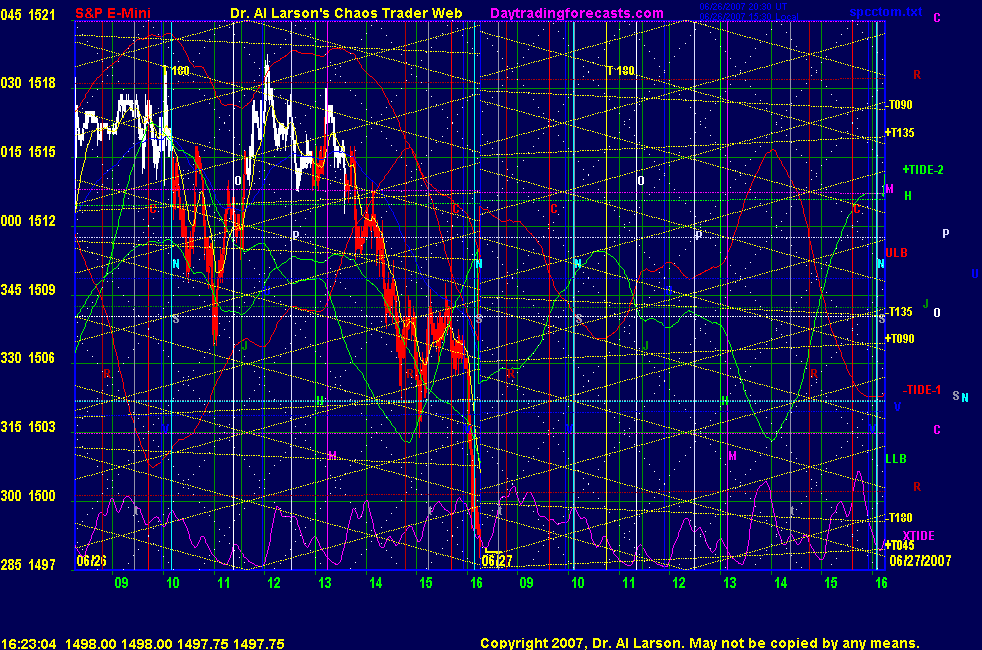Click the 315 1503 price axis label
982x650 pixels.
coord(28,426)
